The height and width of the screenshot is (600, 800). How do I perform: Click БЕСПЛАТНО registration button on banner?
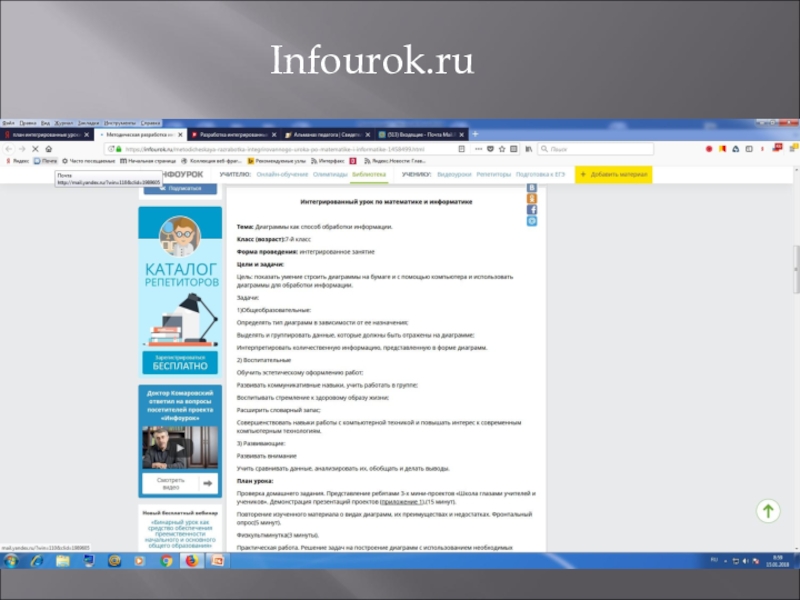[180, 363]
